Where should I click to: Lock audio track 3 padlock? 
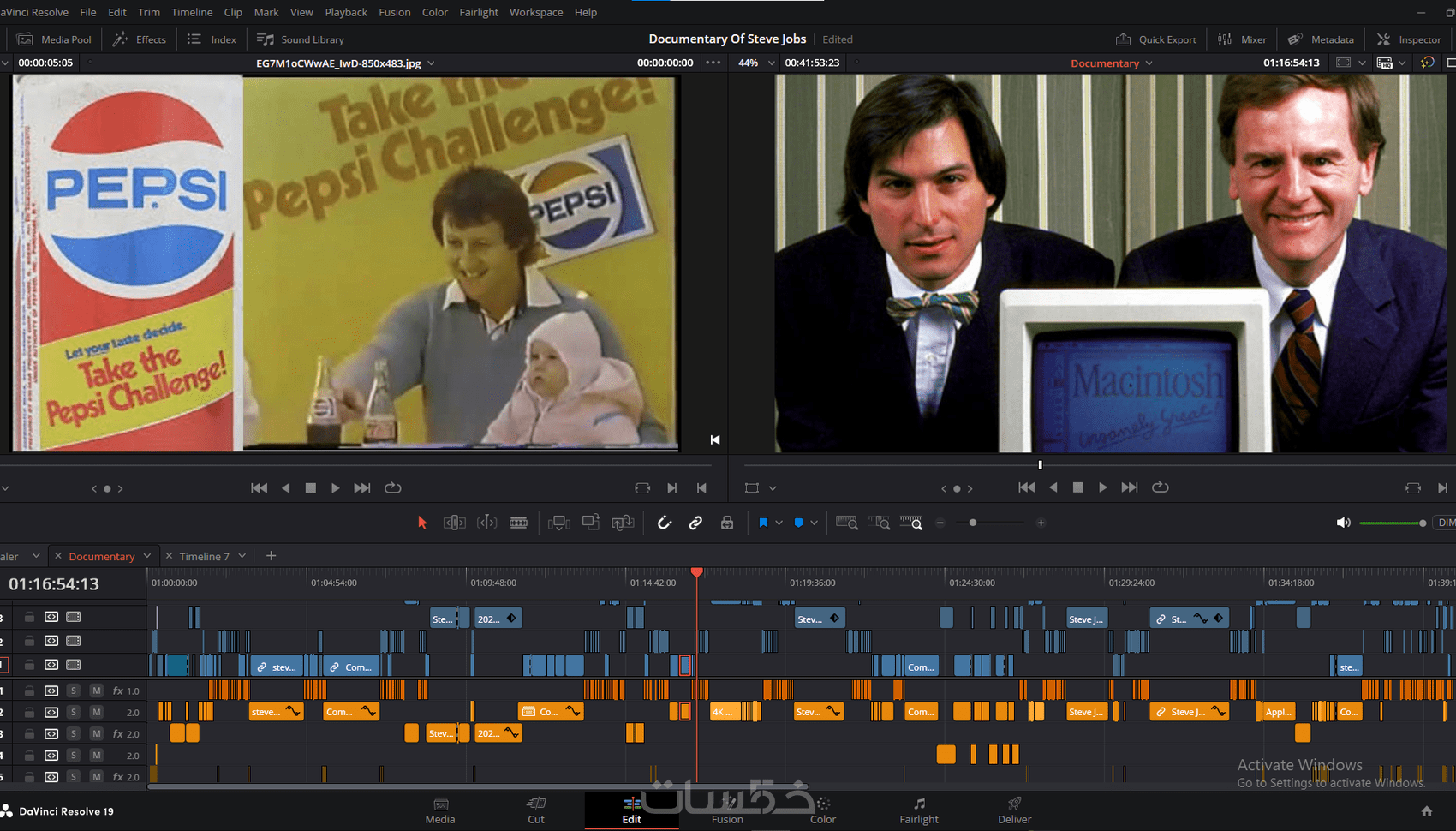(x=29, y=734)
